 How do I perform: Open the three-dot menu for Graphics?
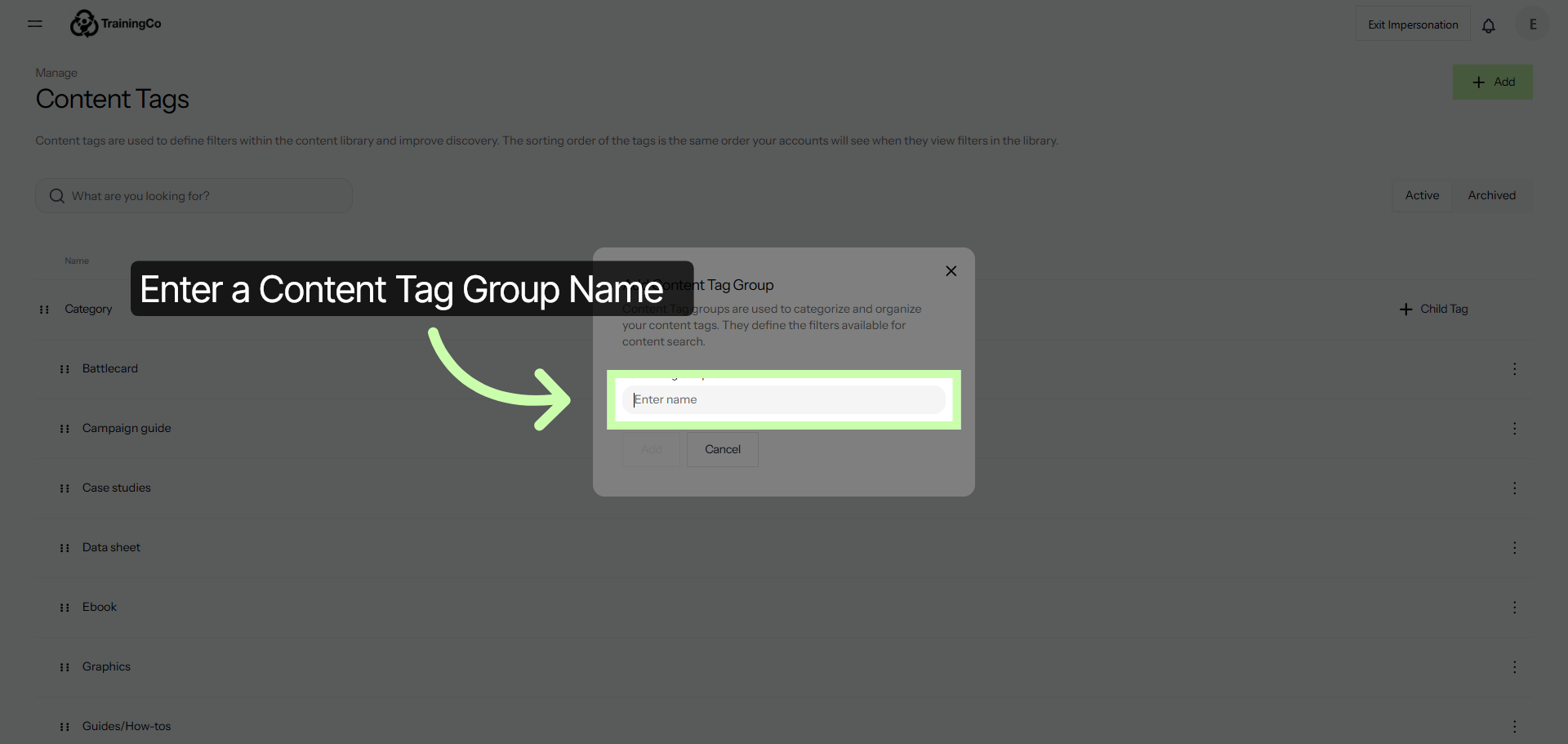1514,667
